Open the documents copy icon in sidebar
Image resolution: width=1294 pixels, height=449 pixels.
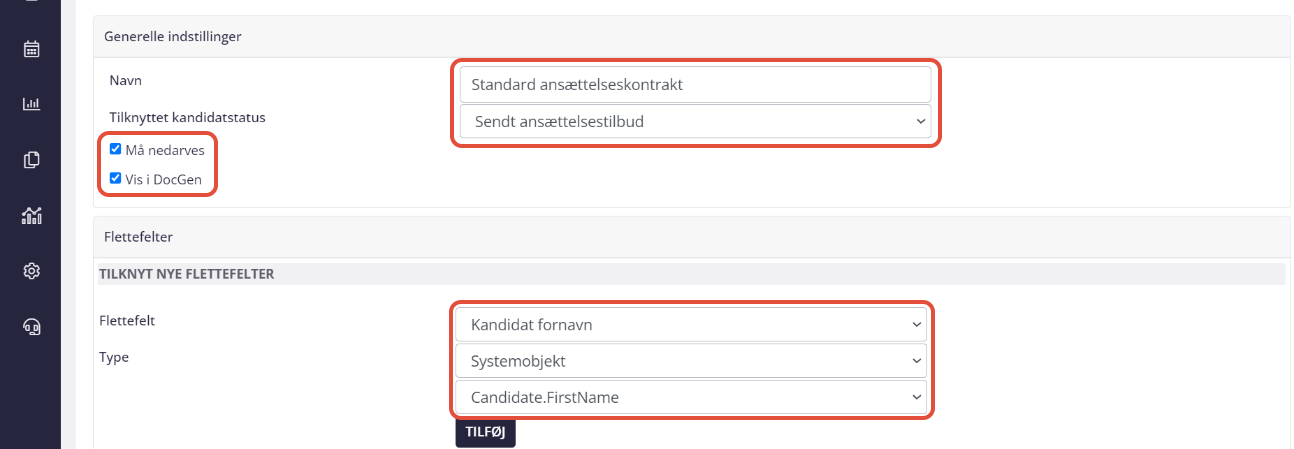click(x=32, y=159)
